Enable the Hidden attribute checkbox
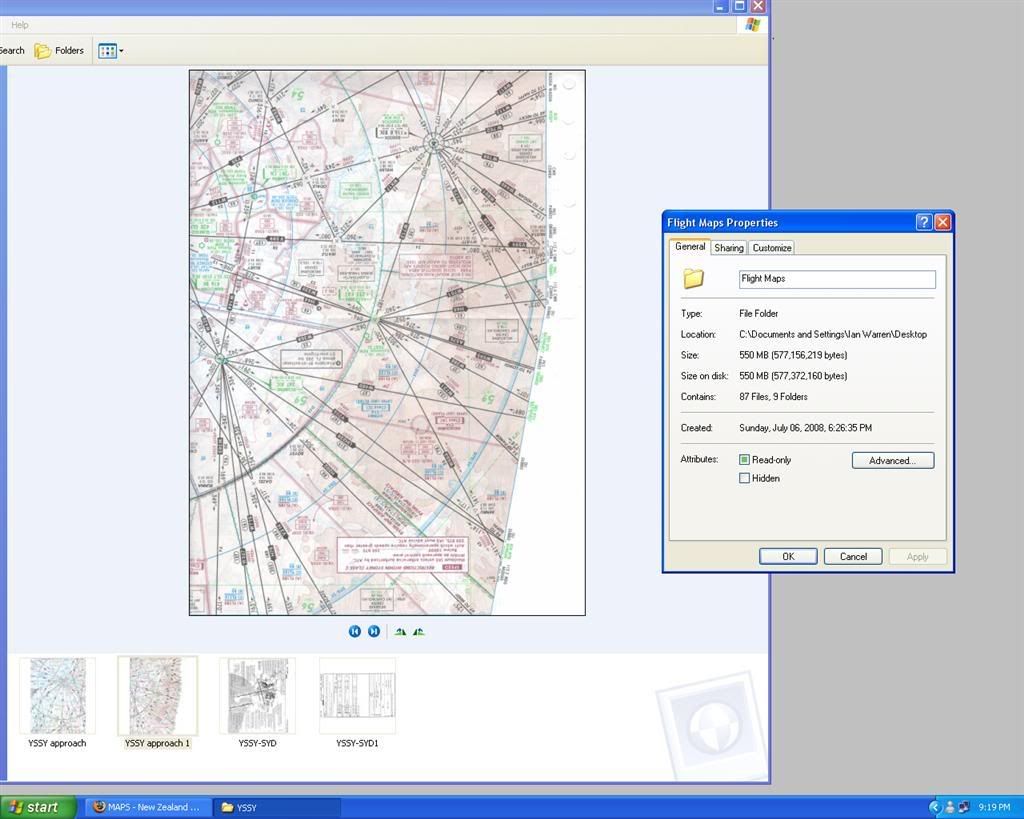1024x819 pixels. (744, 478)
